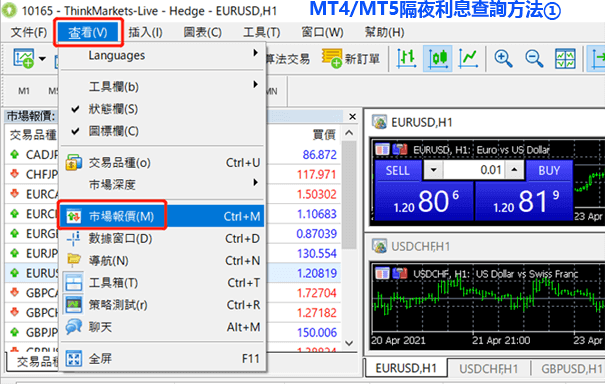Click the SELL button on EURUSD chart
This screenshot has height=384, width=605.
[x=397, y=171]
